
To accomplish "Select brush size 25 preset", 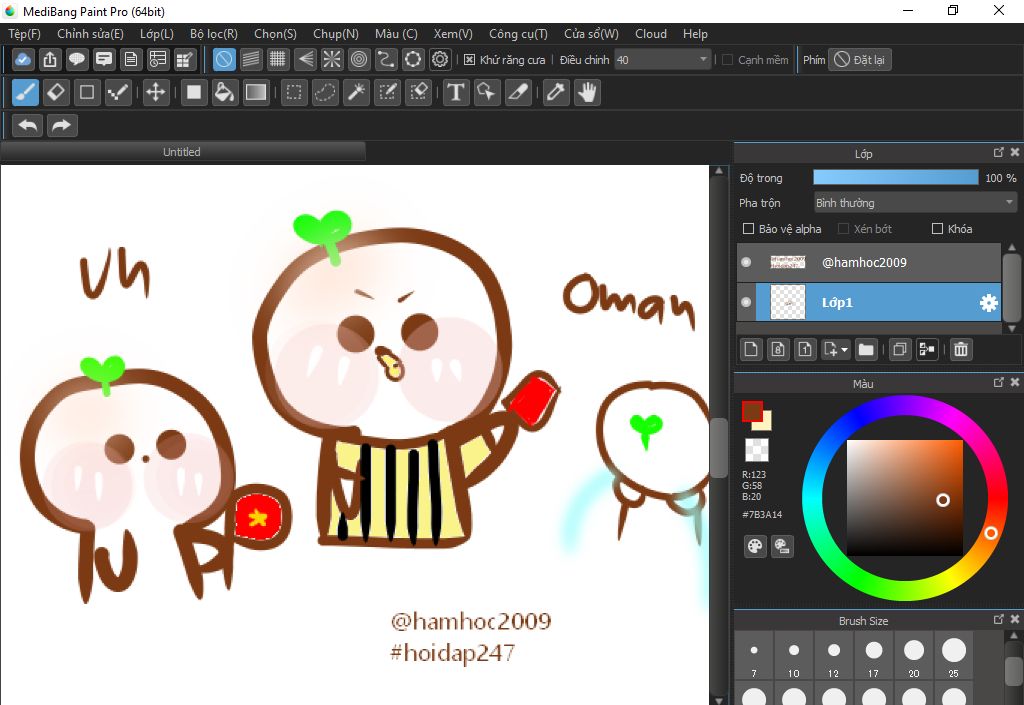I will tap(954, 655).
